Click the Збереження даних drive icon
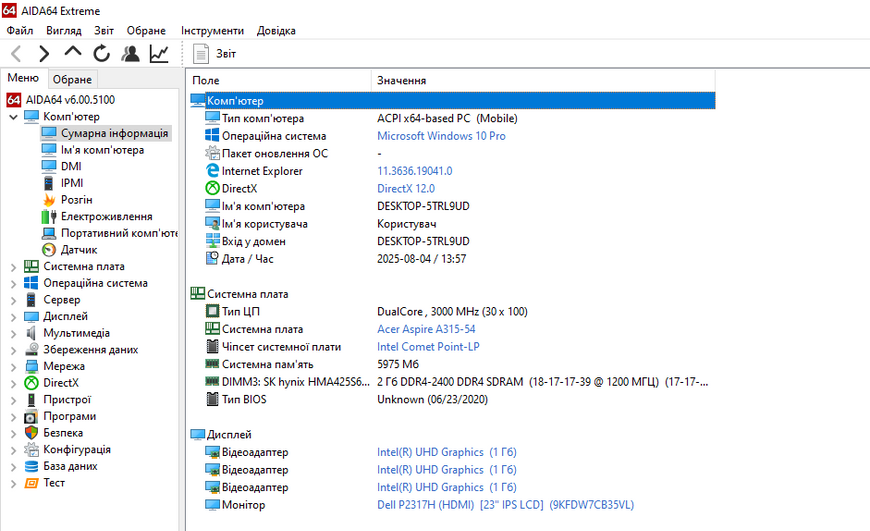The image size is (870, 531). pos(32,350)
